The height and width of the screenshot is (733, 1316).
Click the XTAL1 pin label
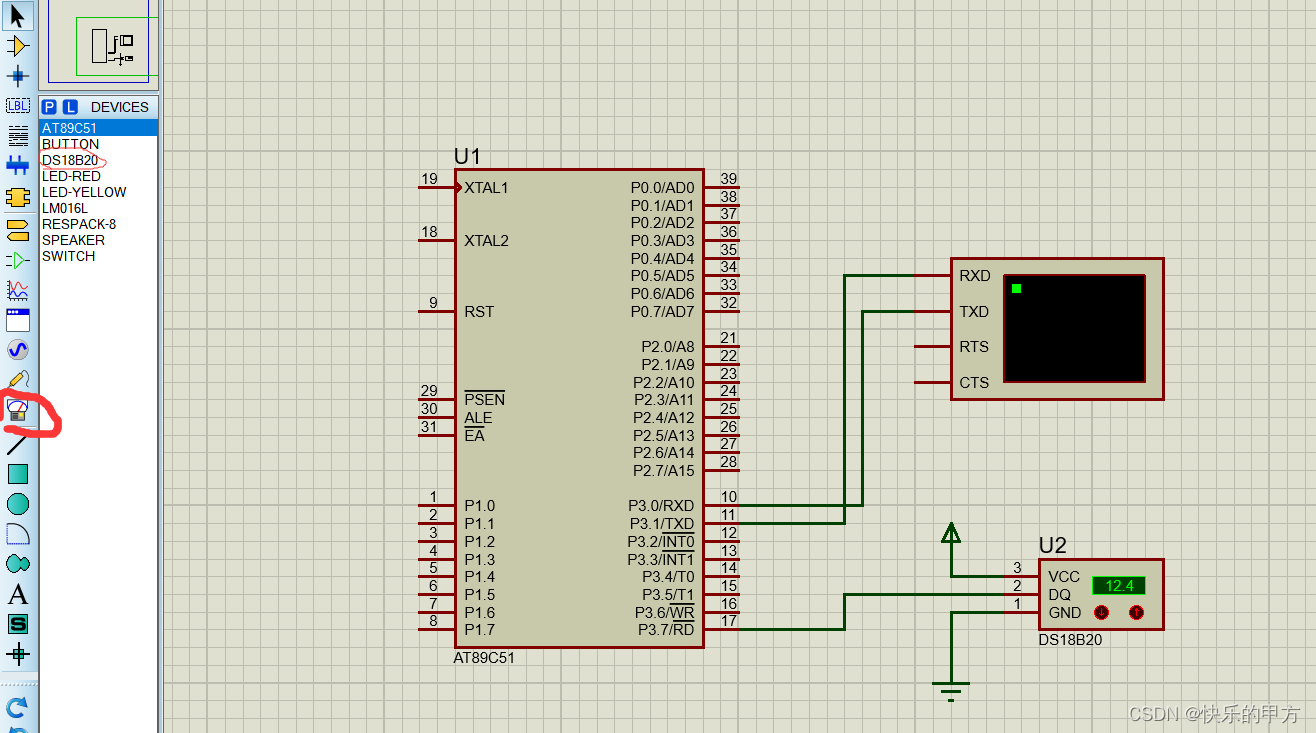click(486, 188)
